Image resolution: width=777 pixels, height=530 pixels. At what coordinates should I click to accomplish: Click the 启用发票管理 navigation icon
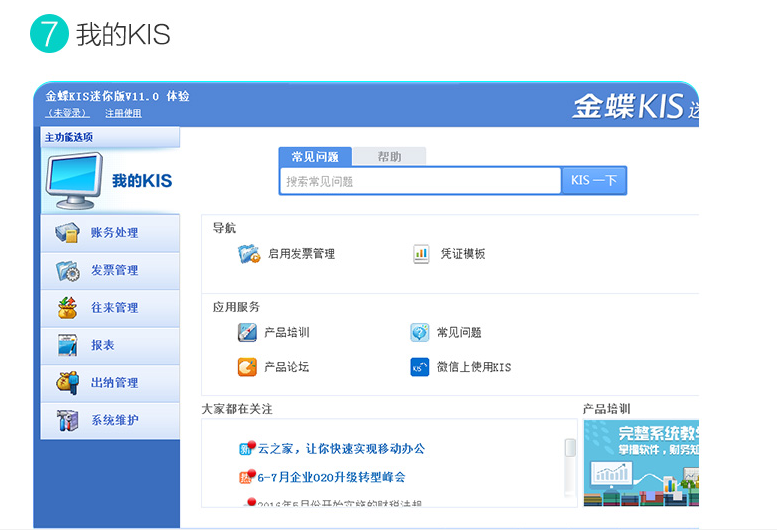point(249,254)
